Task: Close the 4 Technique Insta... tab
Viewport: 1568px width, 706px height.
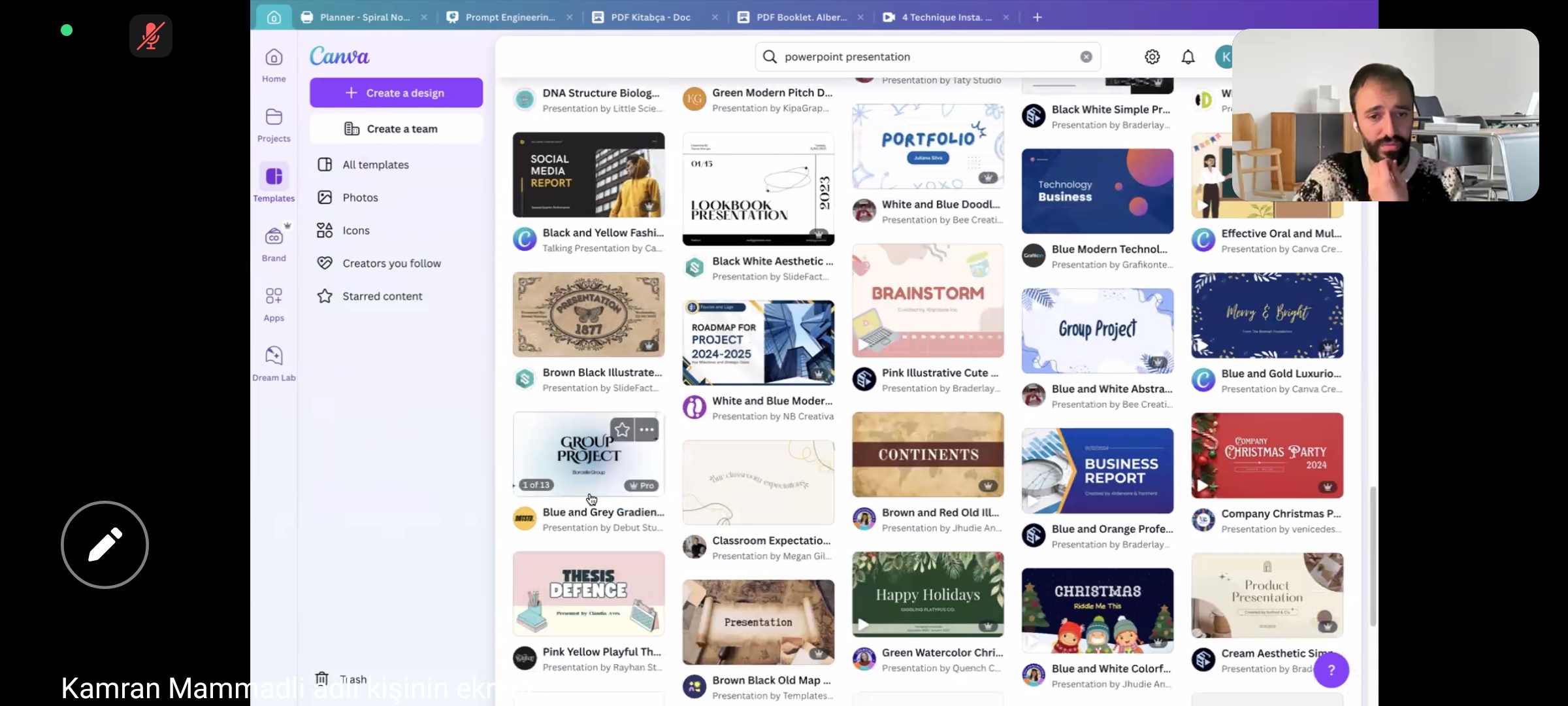Action: [x=1006, y=17]
